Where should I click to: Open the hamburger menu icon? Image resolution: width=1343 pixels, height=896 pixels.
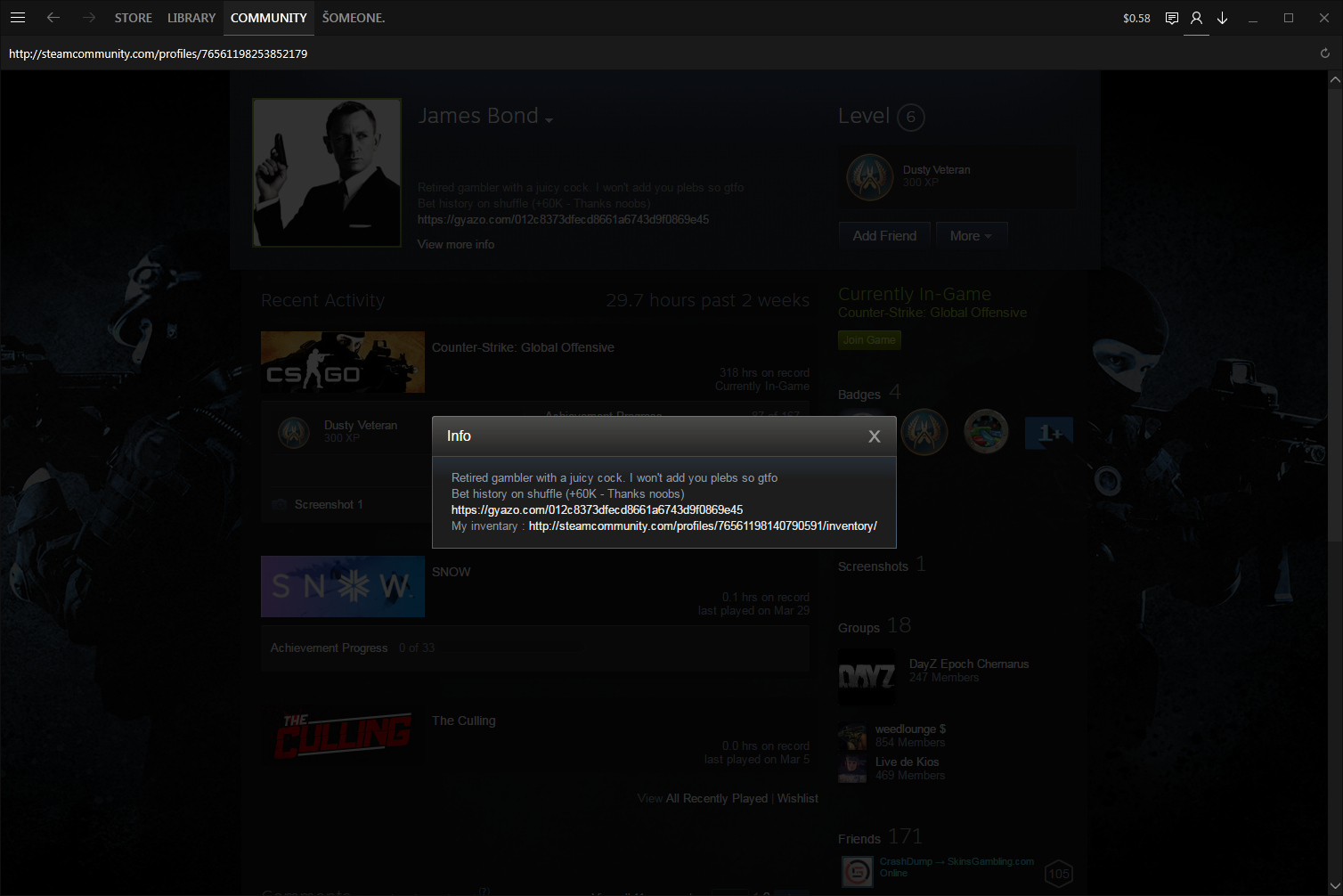(18, 18)
